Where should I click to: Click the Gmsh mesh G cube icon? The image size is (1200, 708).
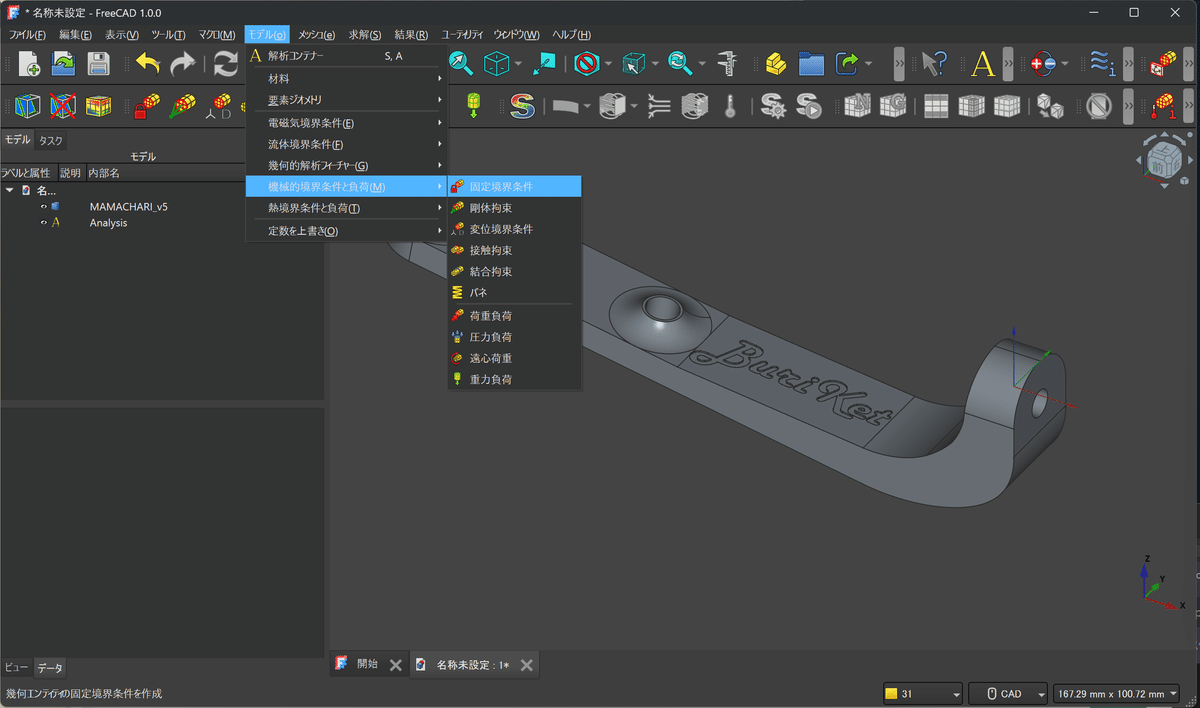[x=893, y=105]
